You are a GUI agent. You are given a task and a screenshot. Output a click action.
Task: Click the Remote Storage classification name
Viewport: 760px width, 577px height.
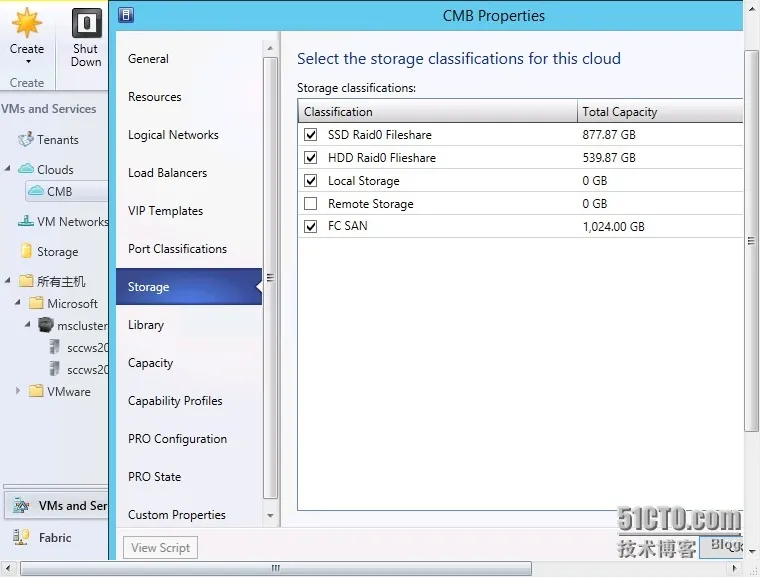pos(370,204)
